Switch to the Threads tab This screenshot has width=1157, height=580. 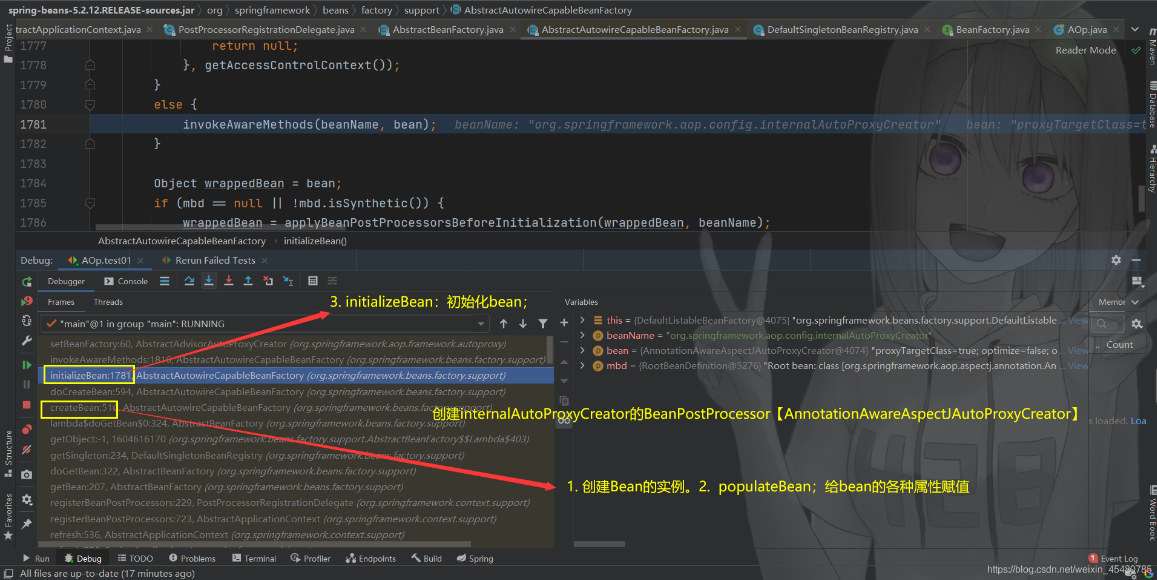click(x=108, y=303)
